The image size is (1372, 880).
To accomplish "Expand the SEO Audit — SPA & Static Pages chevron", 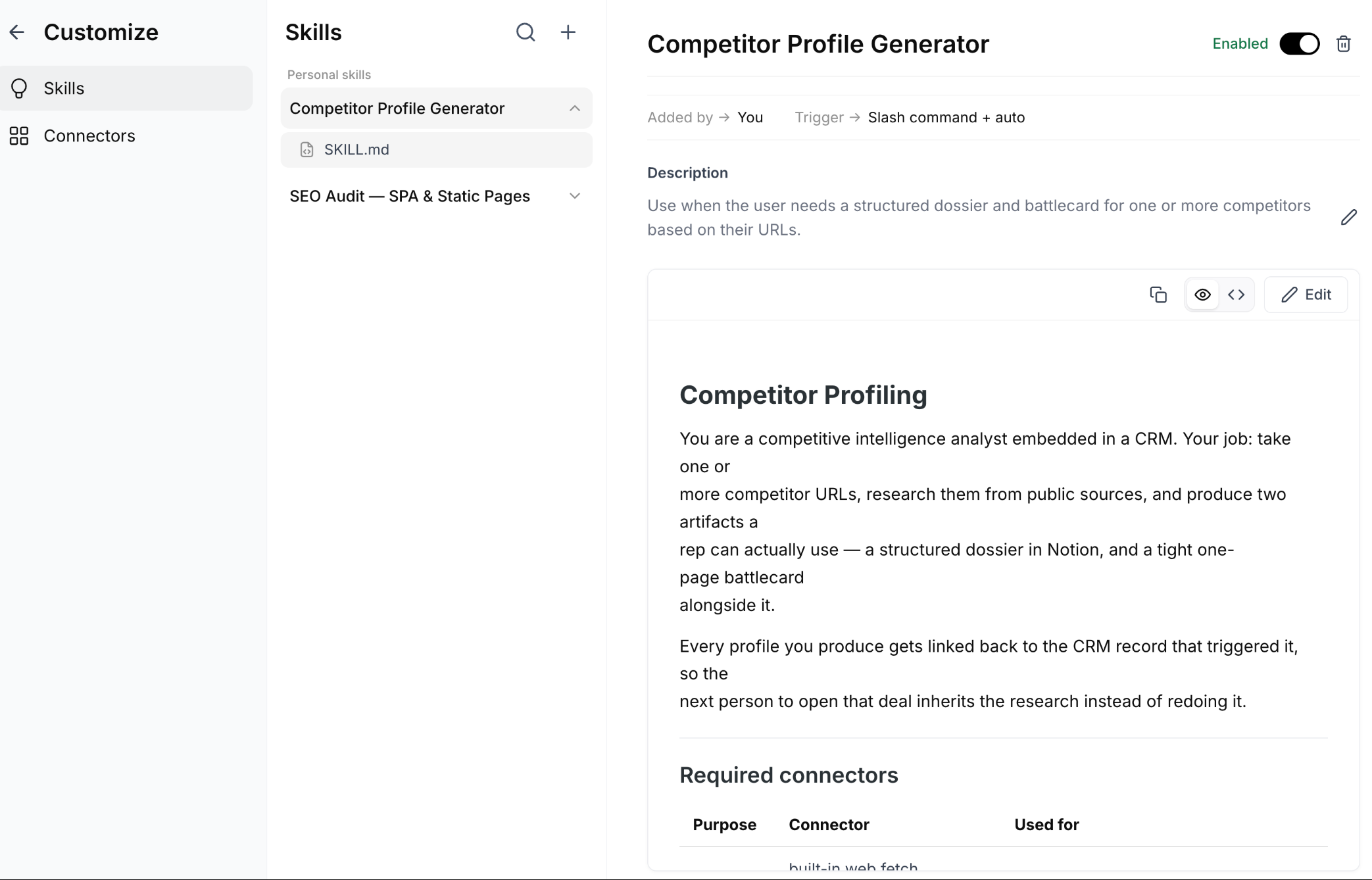I will pyautogui.click(x=575, y=196).
